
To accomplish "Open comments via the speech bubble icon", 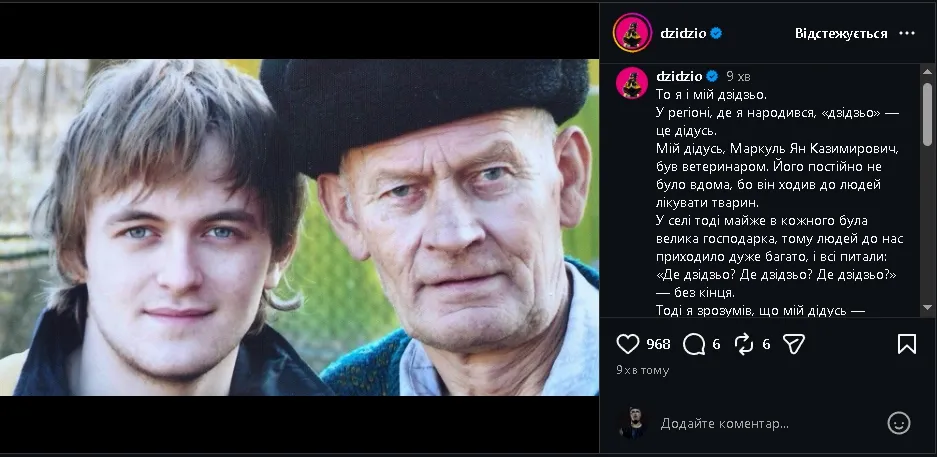I will tap(694, 344).
